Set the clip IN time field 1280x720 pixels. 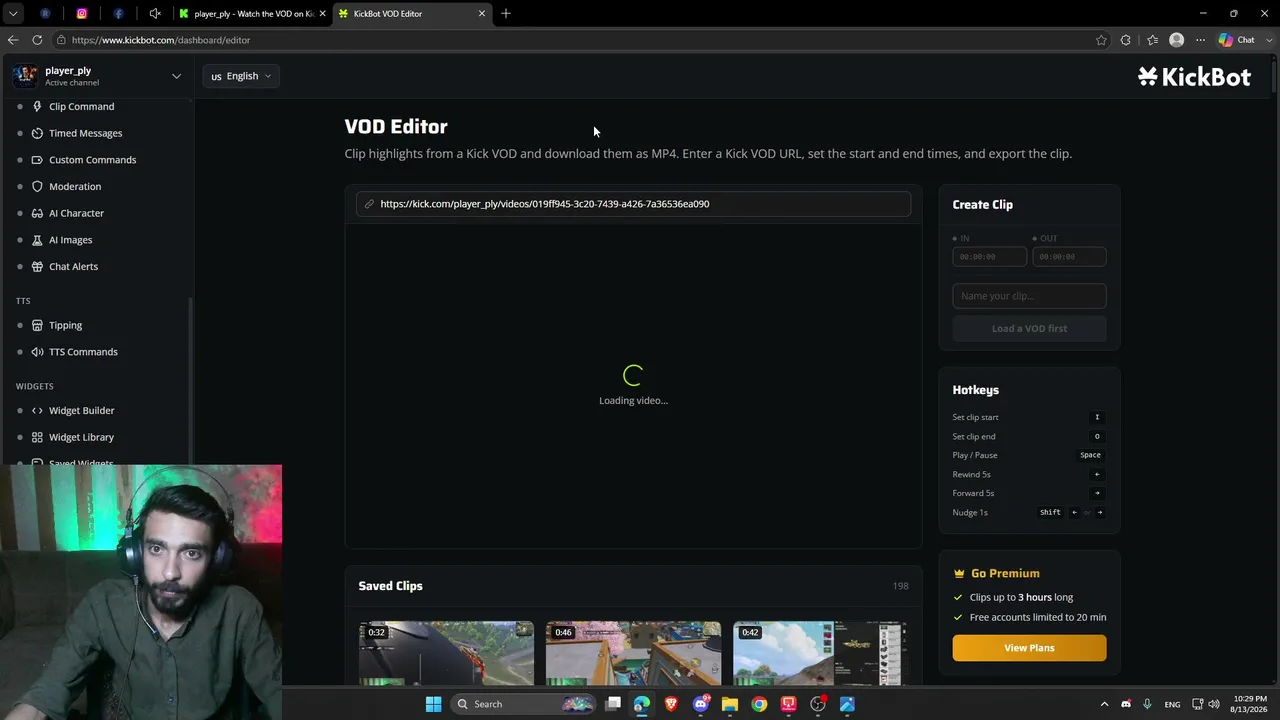click(x=989, y=257)
